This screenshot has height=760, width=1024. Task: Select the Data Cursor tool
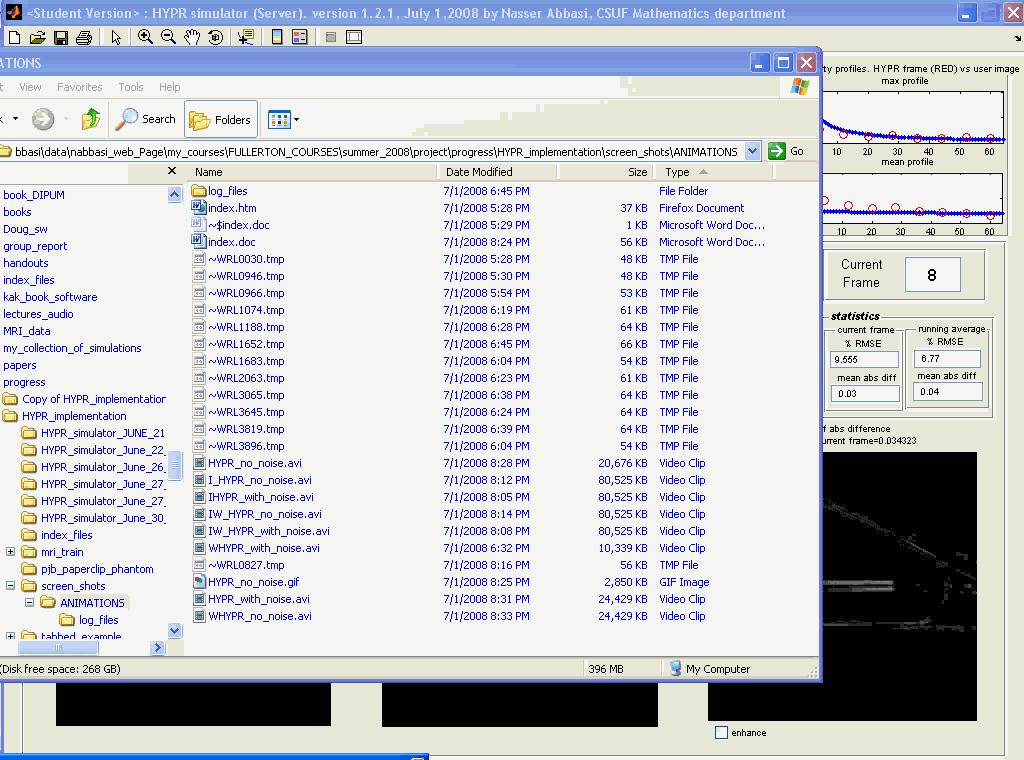pyautogui.click(x=246, y=37)
